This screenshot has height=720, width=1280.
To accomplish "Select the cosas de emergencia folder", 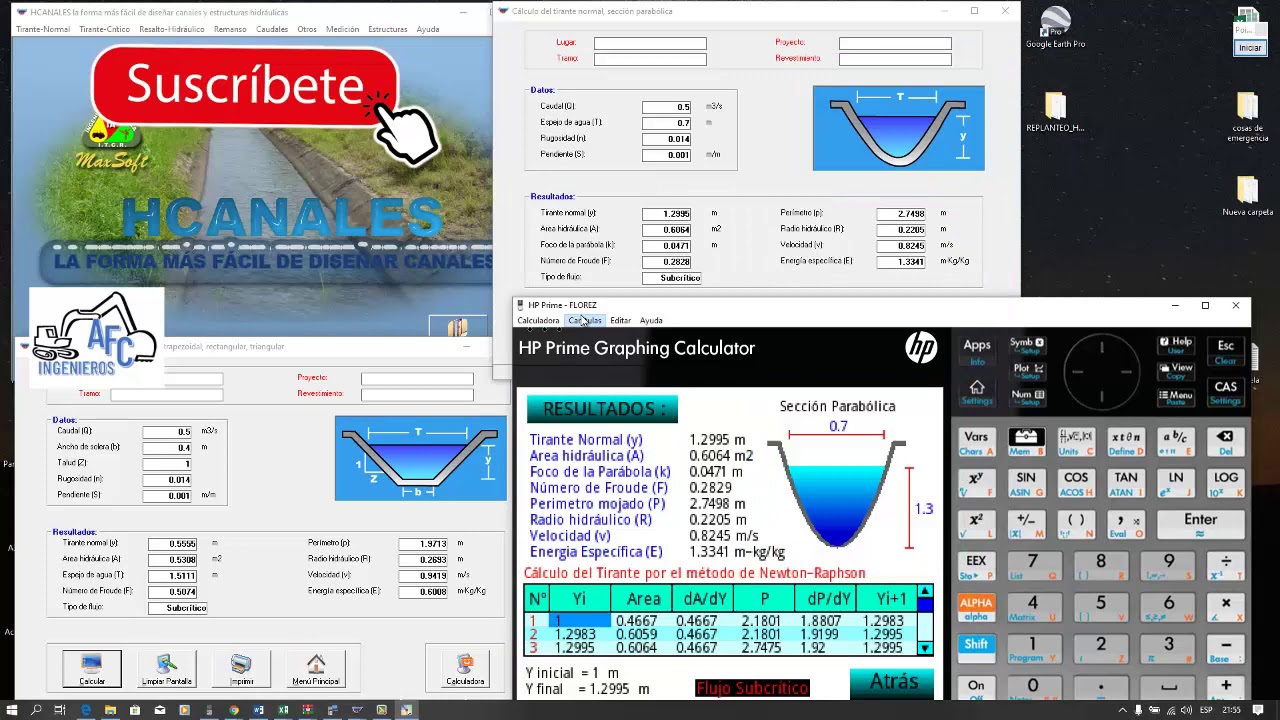I will click(1247, 117).
